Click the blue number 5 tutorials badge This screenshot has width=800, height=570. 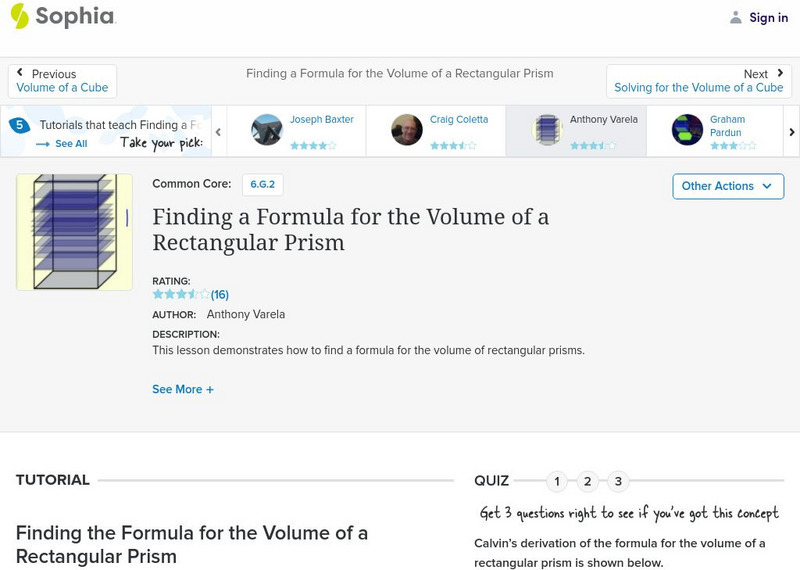click(x=18, y=126)
